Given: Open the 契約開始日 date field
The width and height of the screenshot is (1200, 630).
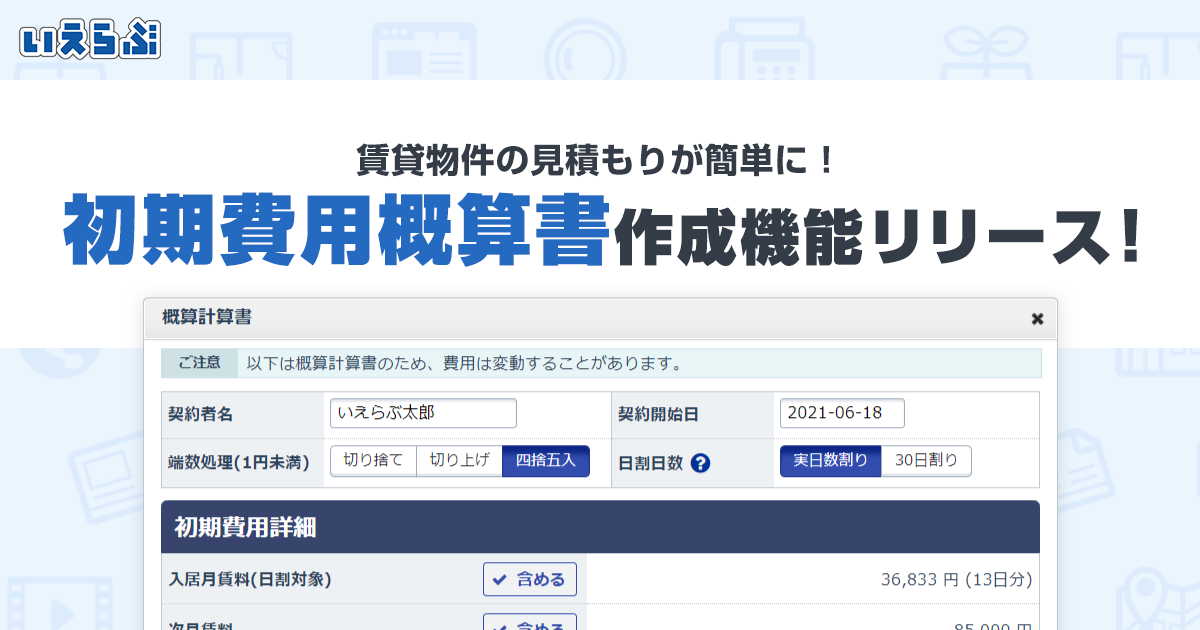Looking at the screenshot, I should coord(843,413).
